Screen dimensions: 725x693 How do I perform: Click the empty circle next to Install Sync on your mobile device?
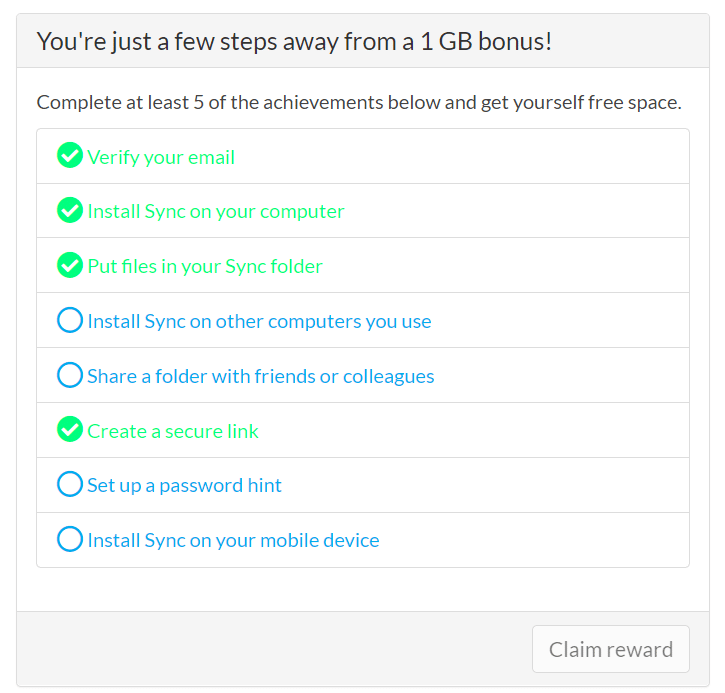click(x=70, y=539)
